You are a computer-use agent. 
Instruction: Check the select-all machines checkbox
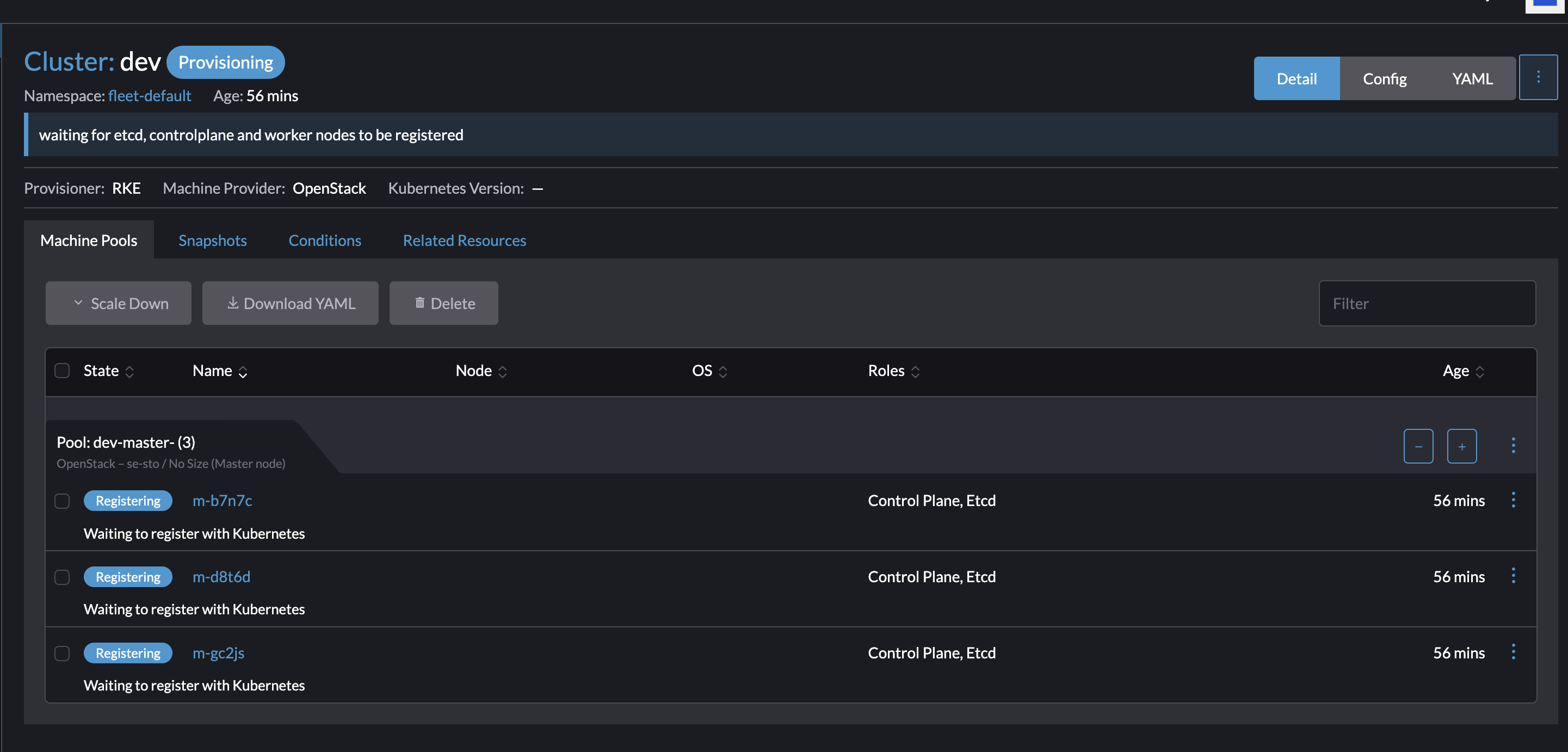pos(61,370)
